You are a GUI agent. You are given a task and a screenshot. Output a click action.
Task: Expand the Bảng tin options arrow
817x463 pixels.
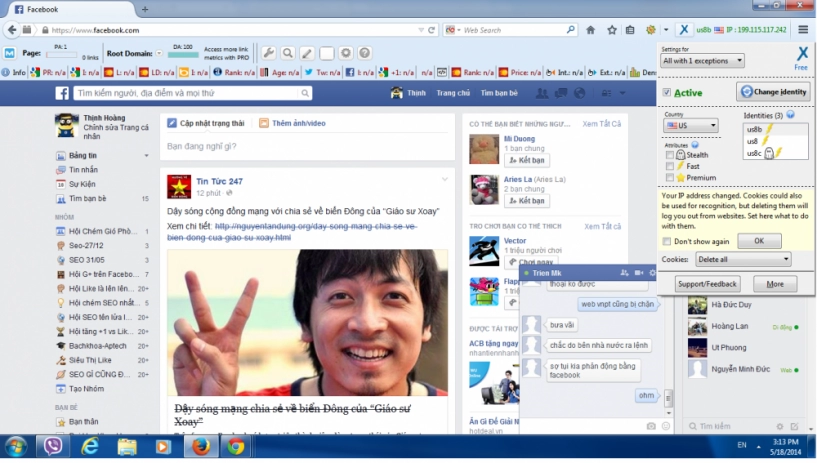[x=146, y=156]
